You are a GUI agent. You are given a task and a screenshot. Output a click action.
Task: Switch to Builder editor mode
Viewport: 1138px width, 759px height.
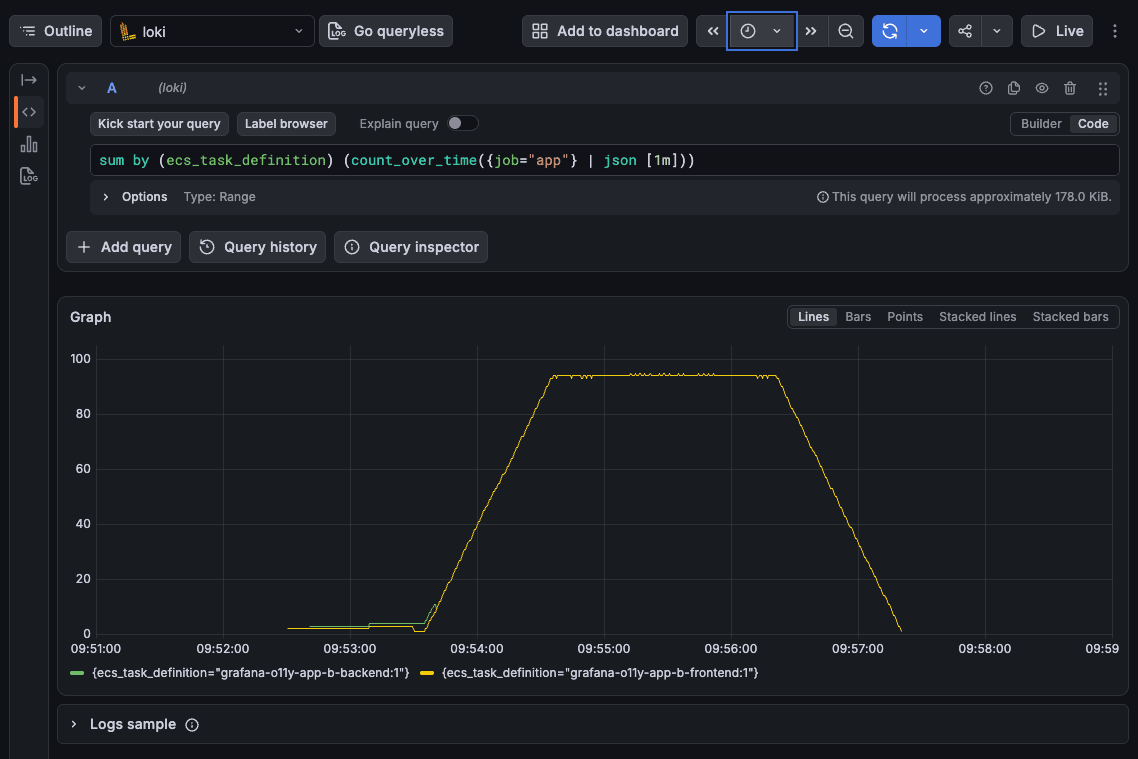click(1041, 123)
